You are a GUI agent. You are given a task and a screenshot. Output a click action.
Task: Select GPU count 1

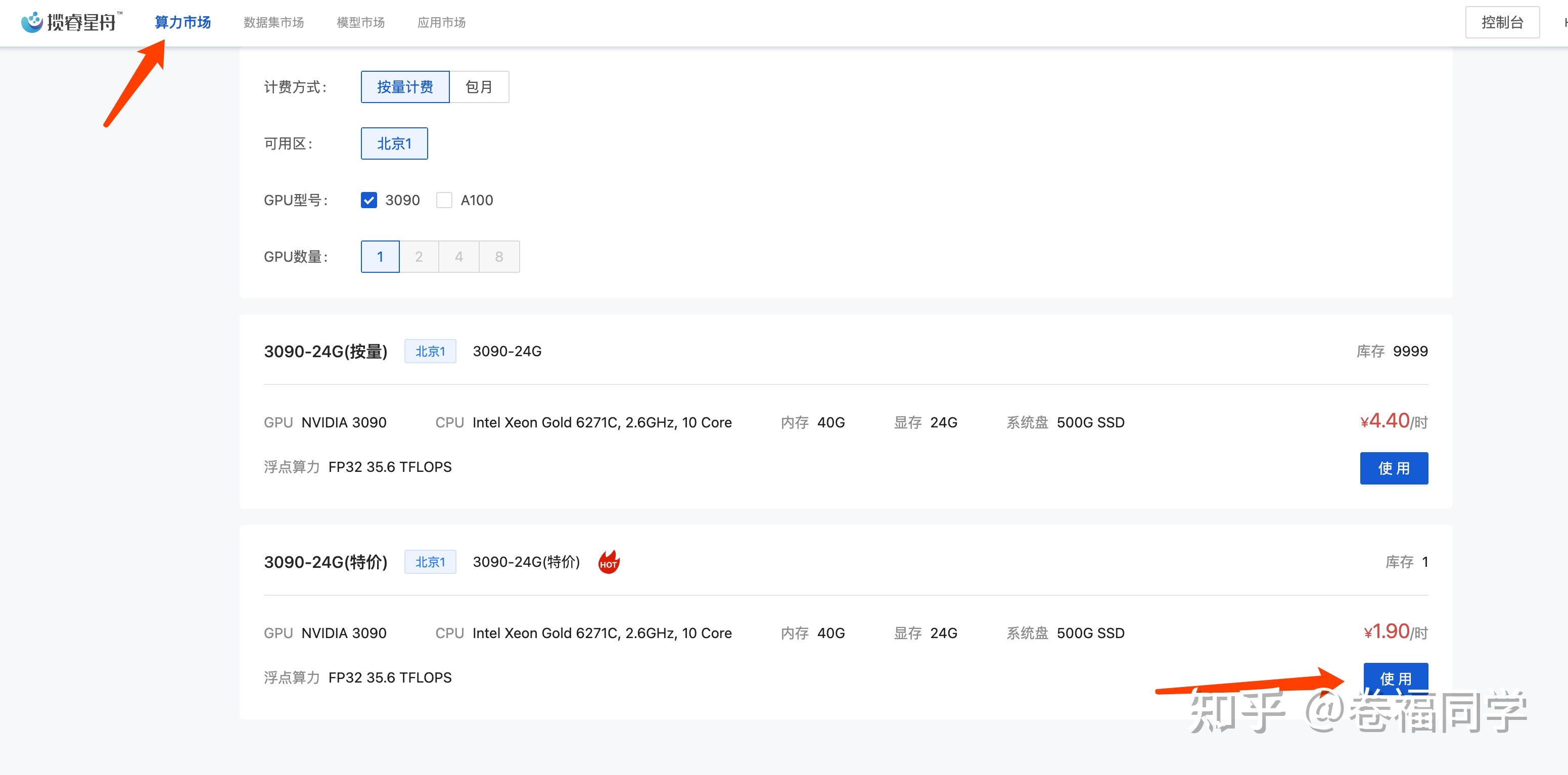(x=380, y=257)
